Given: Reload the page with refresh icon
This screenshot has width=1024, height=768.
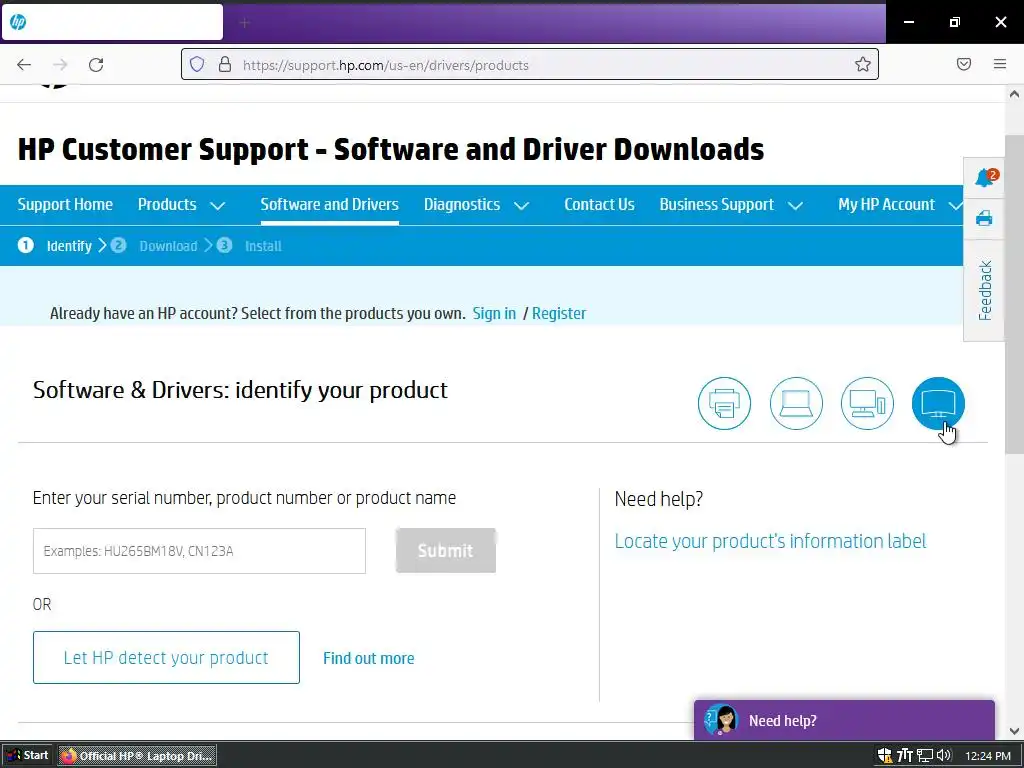Looking at the screenshot, I should tap(96, 65).
